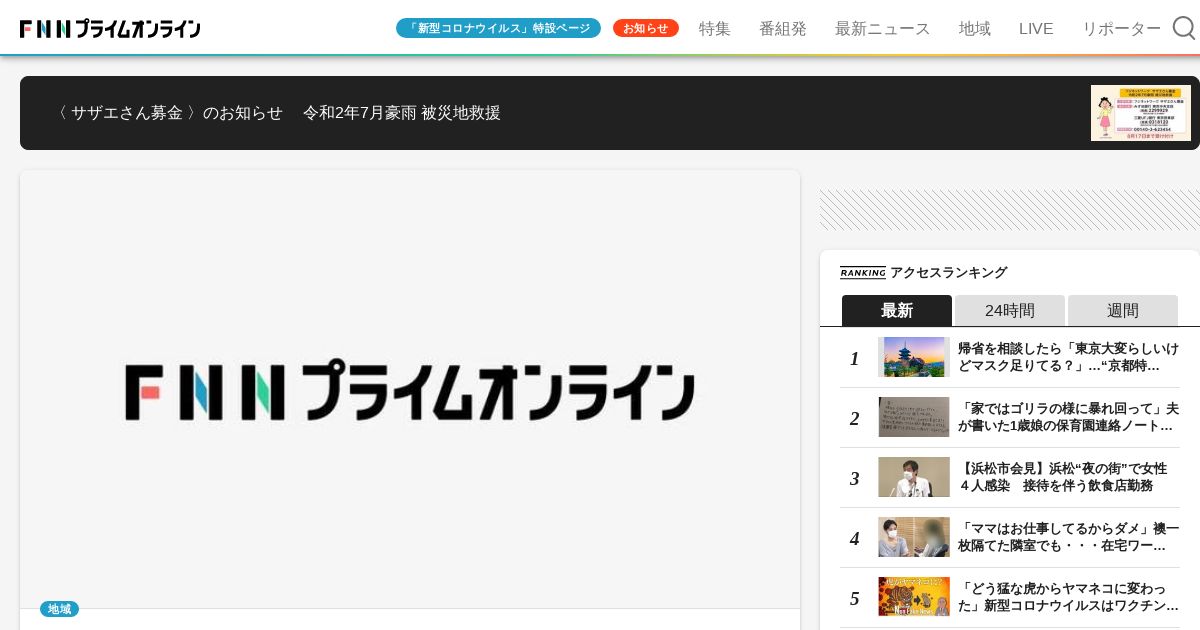Click the FNN Prime Online header logo
Screen dimensions: 1200x630
(110, 29)
